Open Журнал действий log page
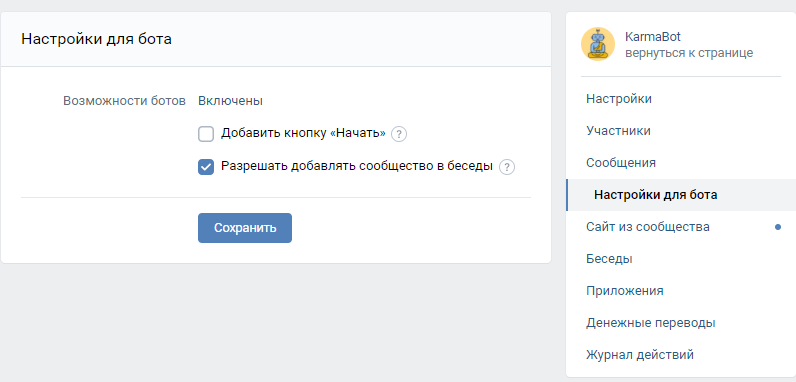Image resolution: width=796 pixels, height=382 pixels. click(681, 355)
